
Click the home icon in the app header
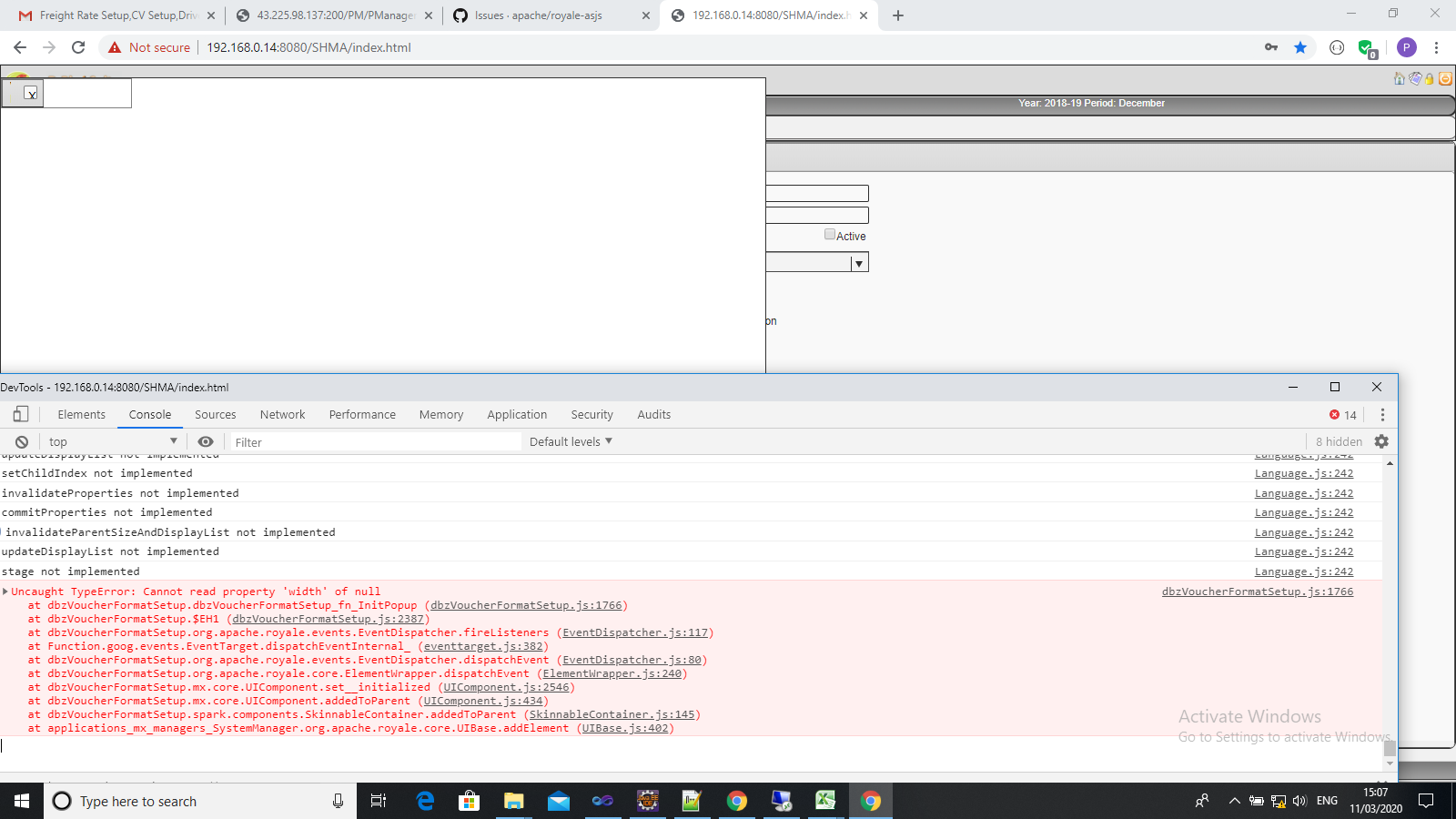[1400, 79]
